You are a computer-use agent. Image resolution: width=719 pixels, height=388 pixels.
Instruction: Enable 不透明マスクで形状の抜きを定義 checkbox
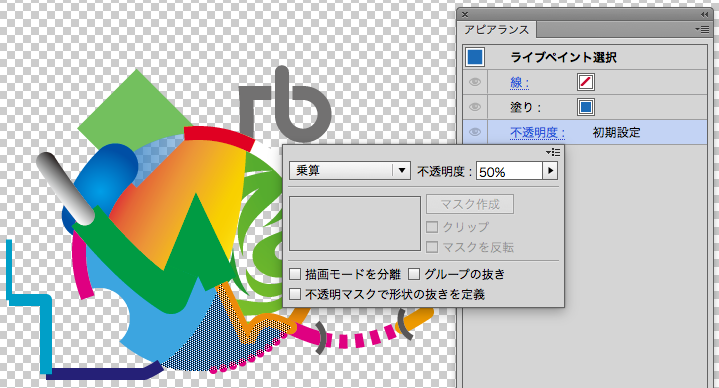[x=295, y=294]
